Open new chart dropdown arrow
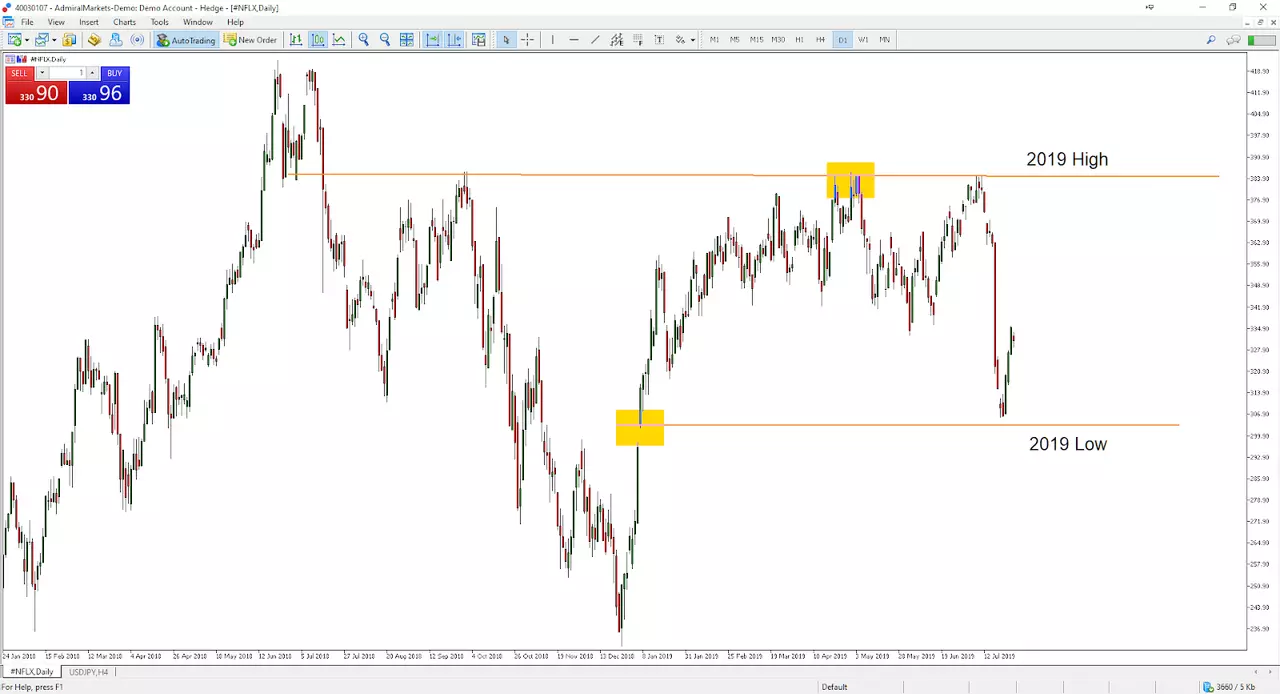 pos(27,40)
